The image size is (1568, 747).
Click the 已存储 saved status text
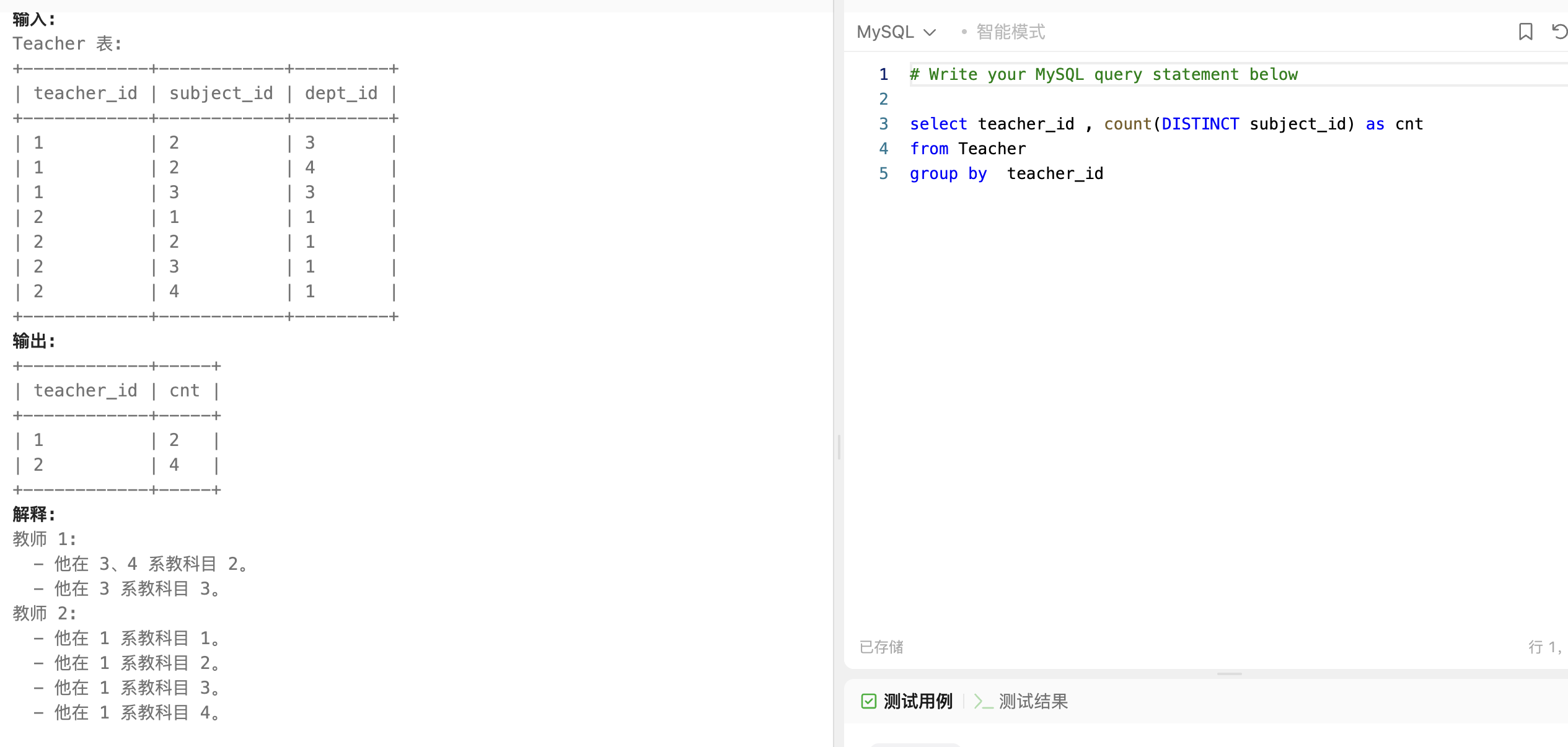click(881, 647)
